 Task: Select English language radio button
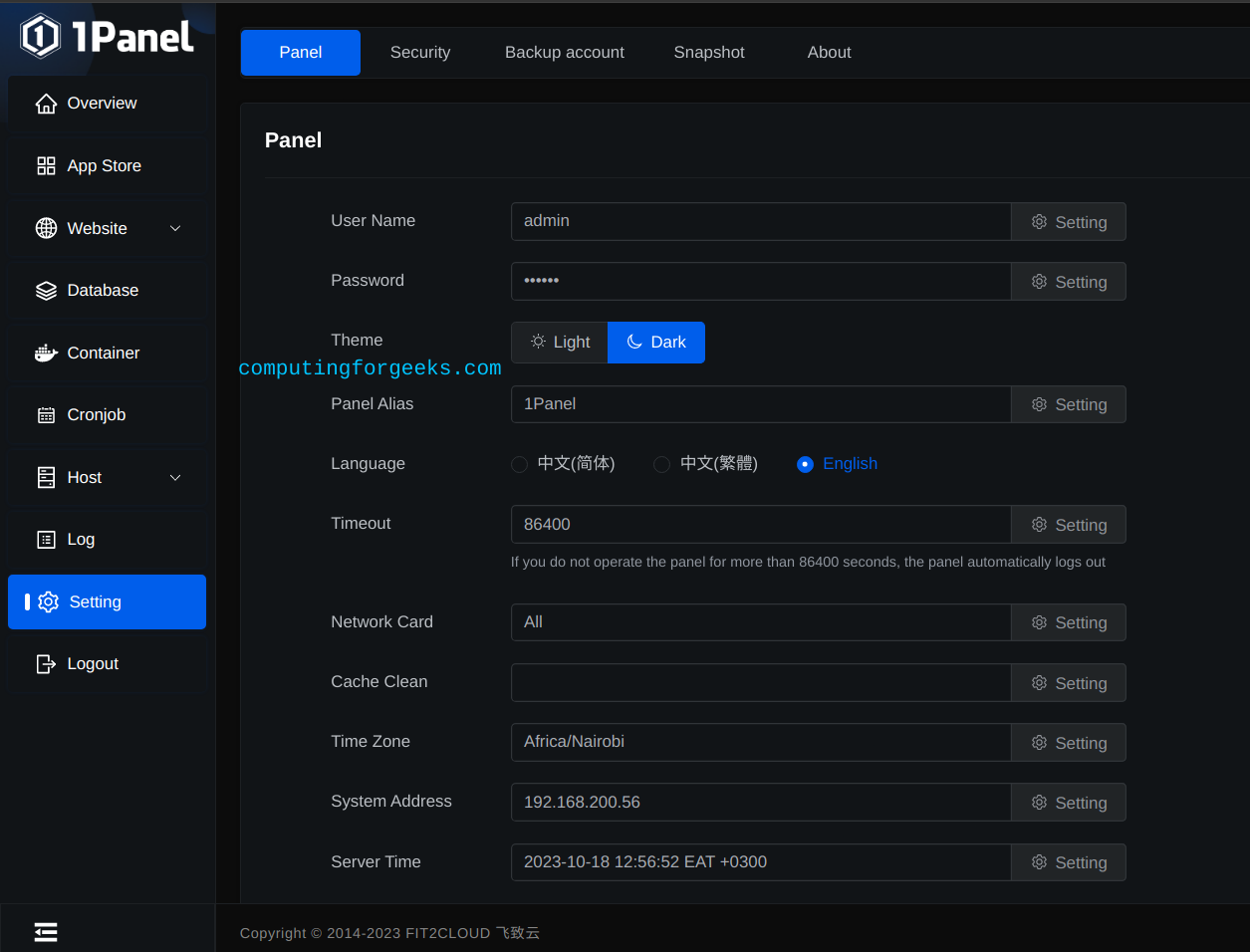coord(806,464)
